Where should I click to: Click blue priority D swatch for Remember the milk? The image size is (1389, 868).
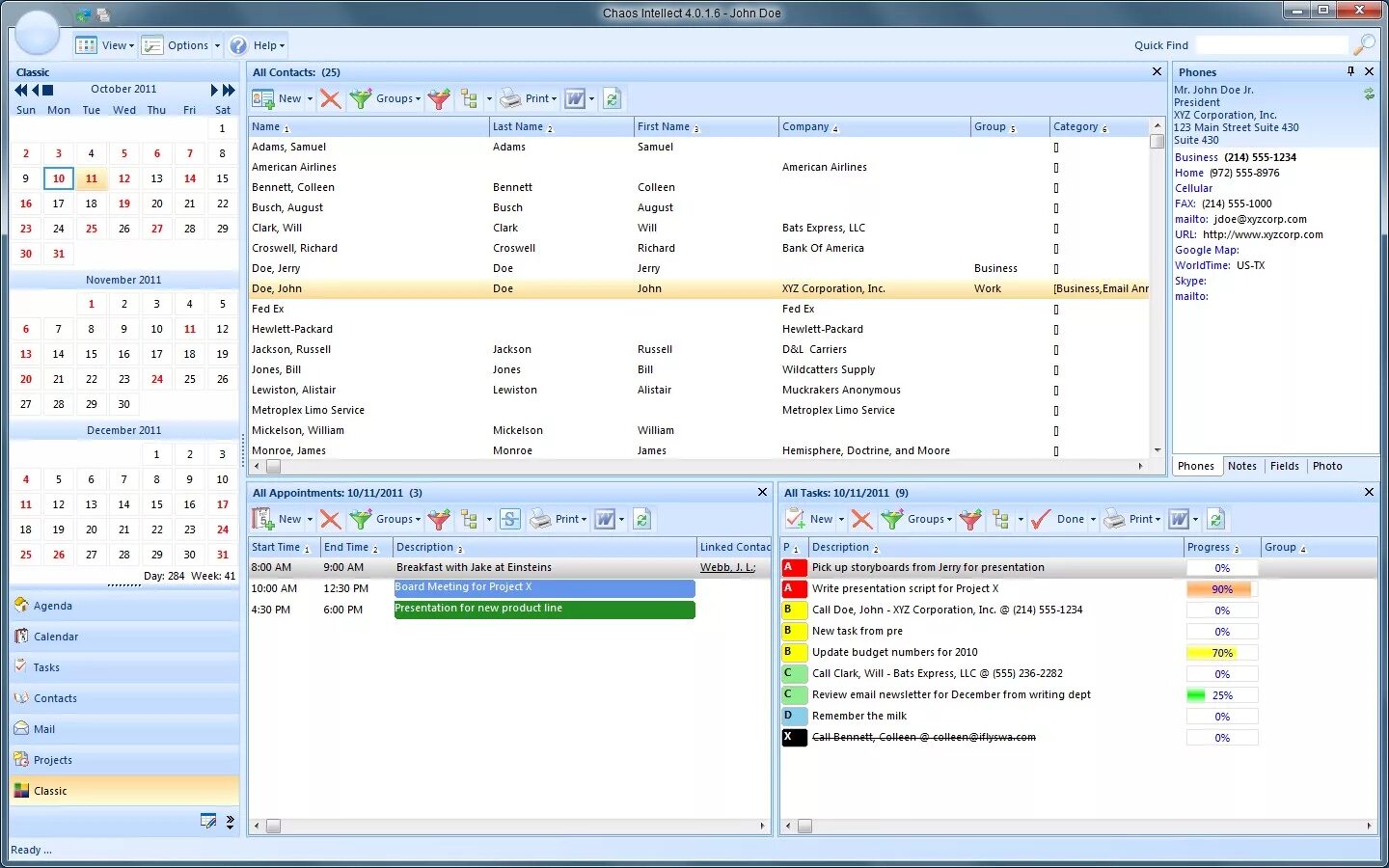(794, 717)
